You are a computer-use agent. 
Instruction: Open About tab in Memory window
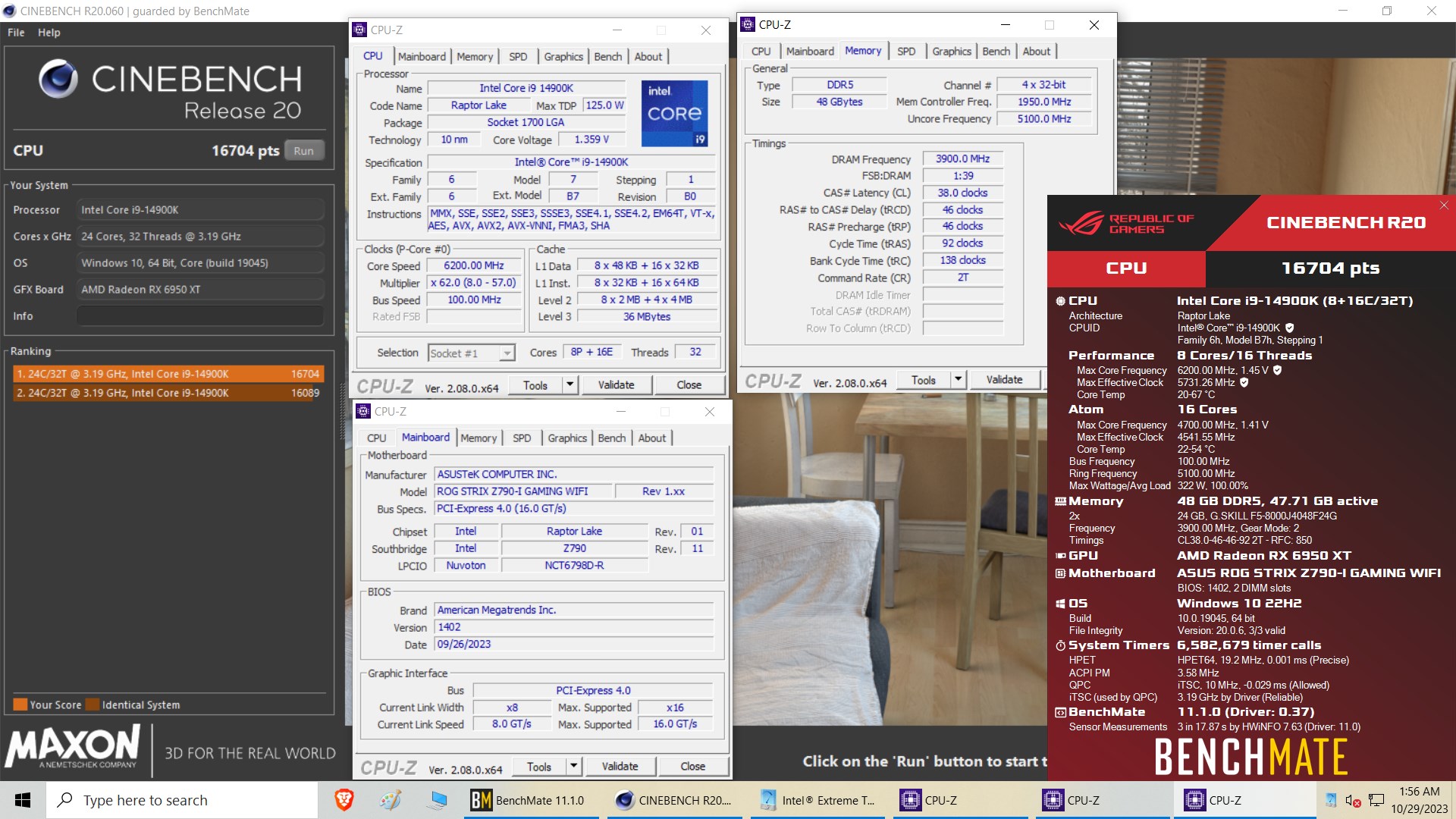click(1037, 52)
